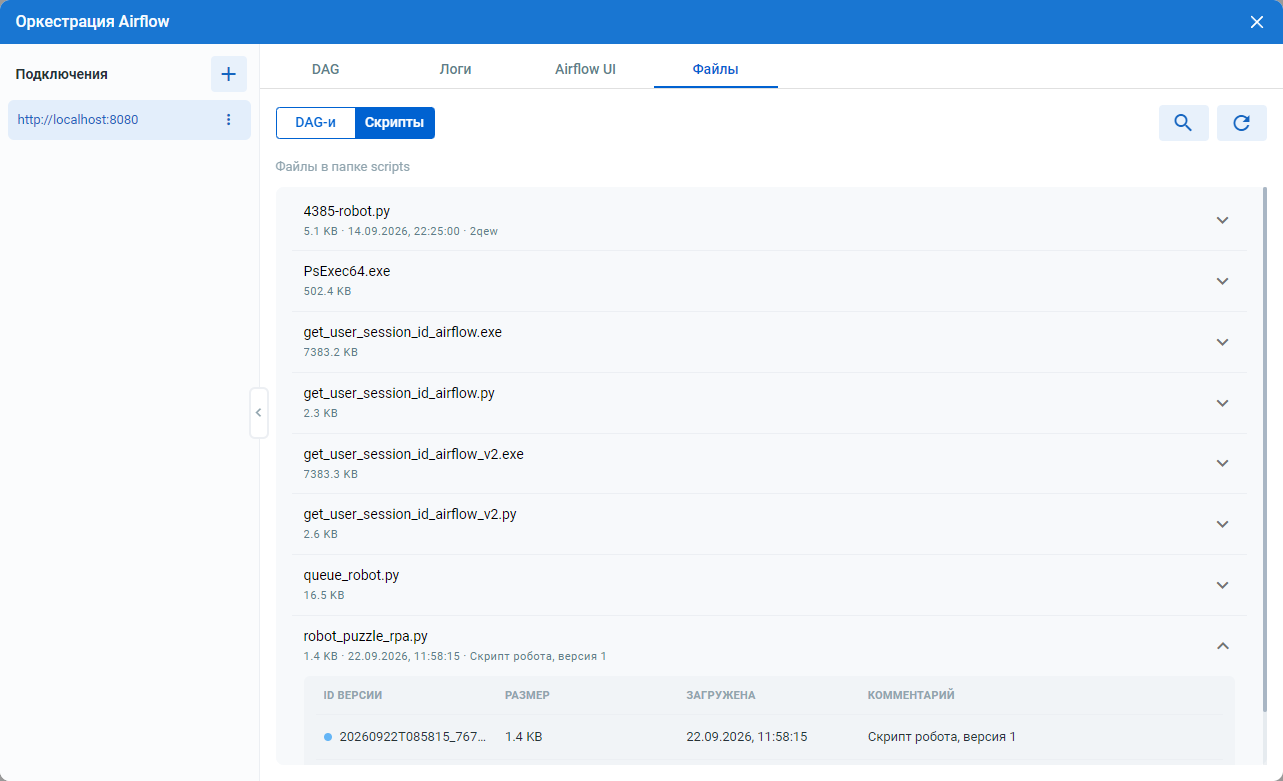This screenshot has height=781, width=1283.
Task: Click КОММЕНТАРИЙ column header
Action: click(x=911, y=695)
